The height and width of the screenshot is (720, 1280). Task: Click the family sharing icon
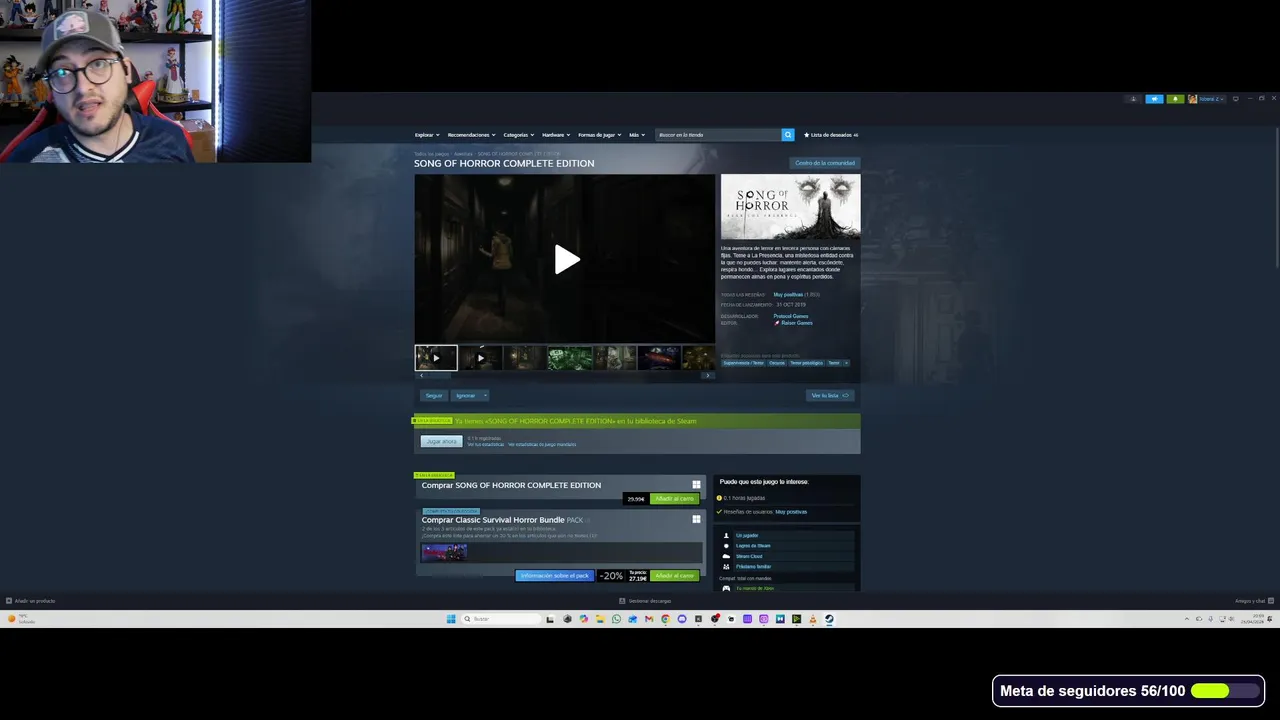726,567
